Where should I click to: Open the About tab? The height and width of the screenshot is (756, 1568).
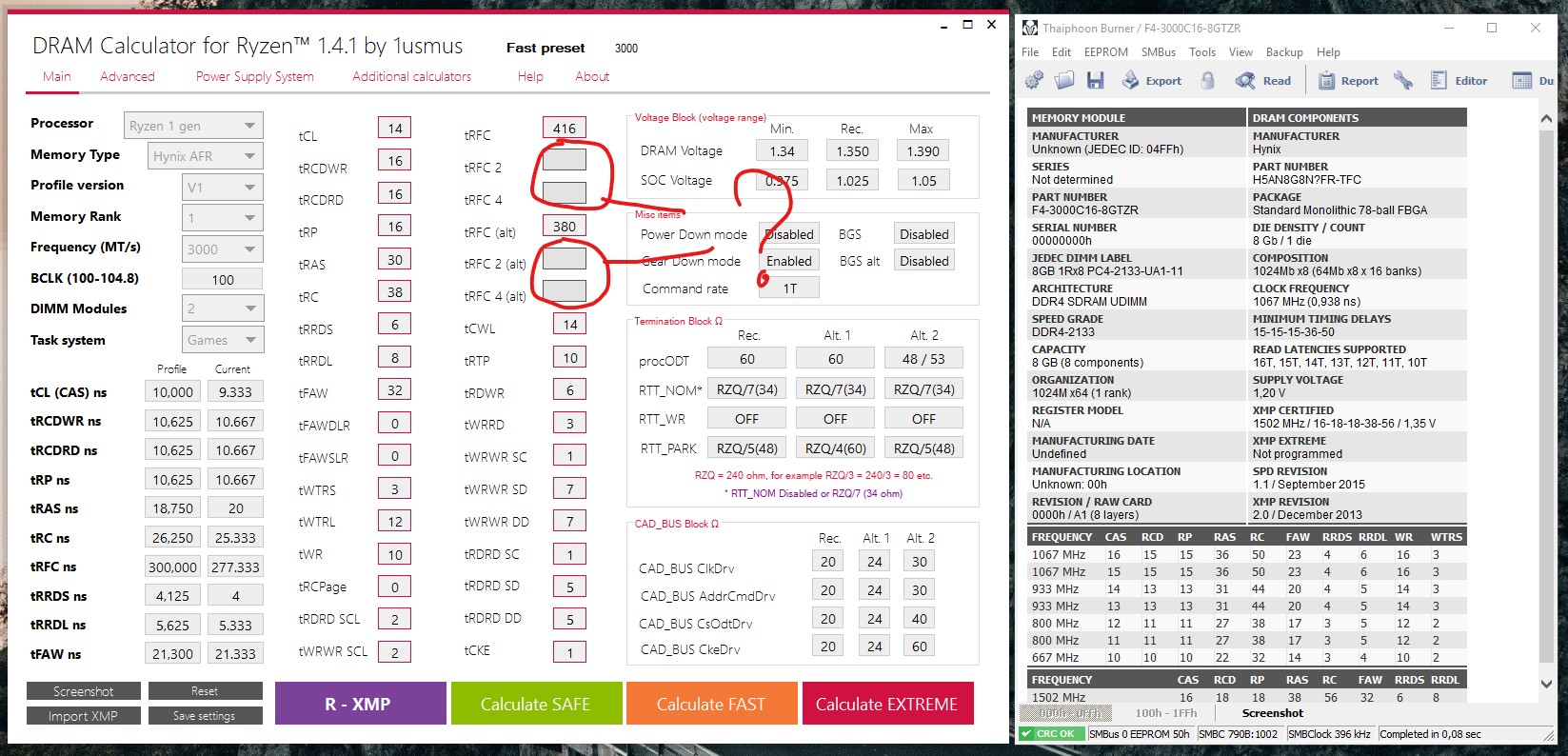592,76
